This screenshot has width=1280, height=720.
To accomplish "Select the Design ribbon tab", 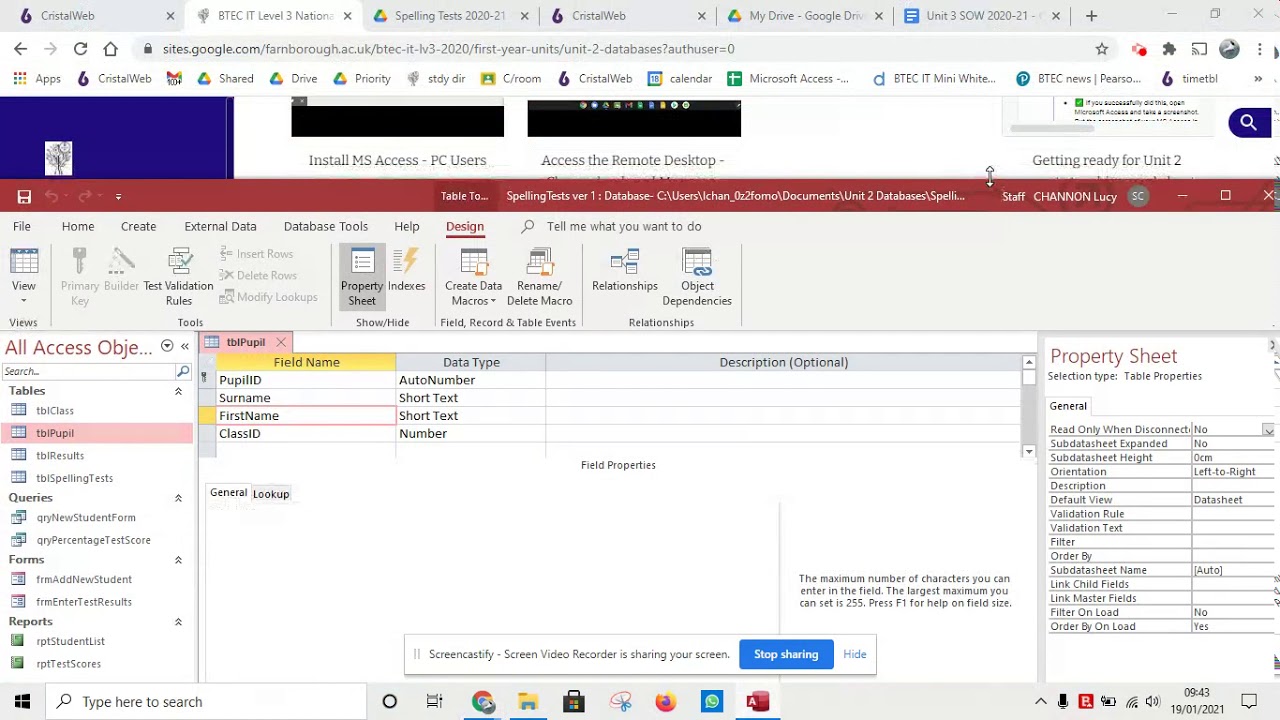I will 465,226.
